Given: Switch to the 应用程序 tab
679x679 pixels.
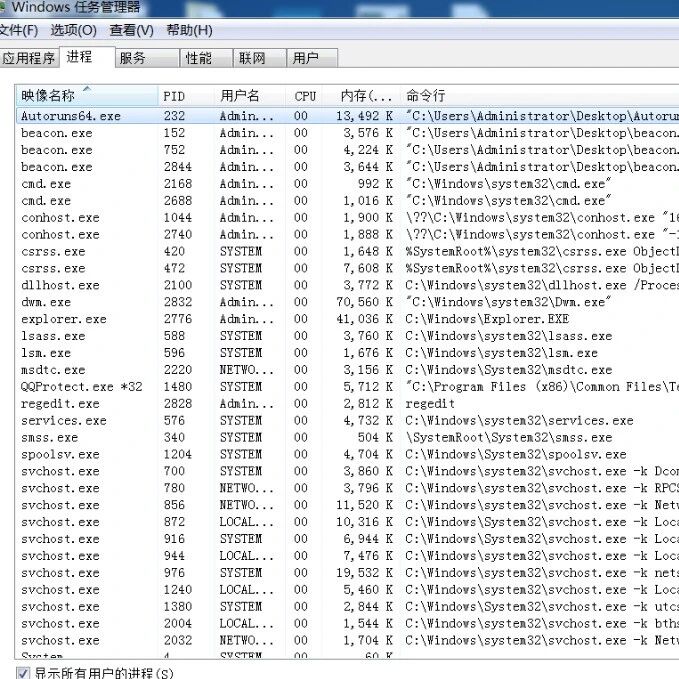Looking at the screenshot, I should coord(29,58).
